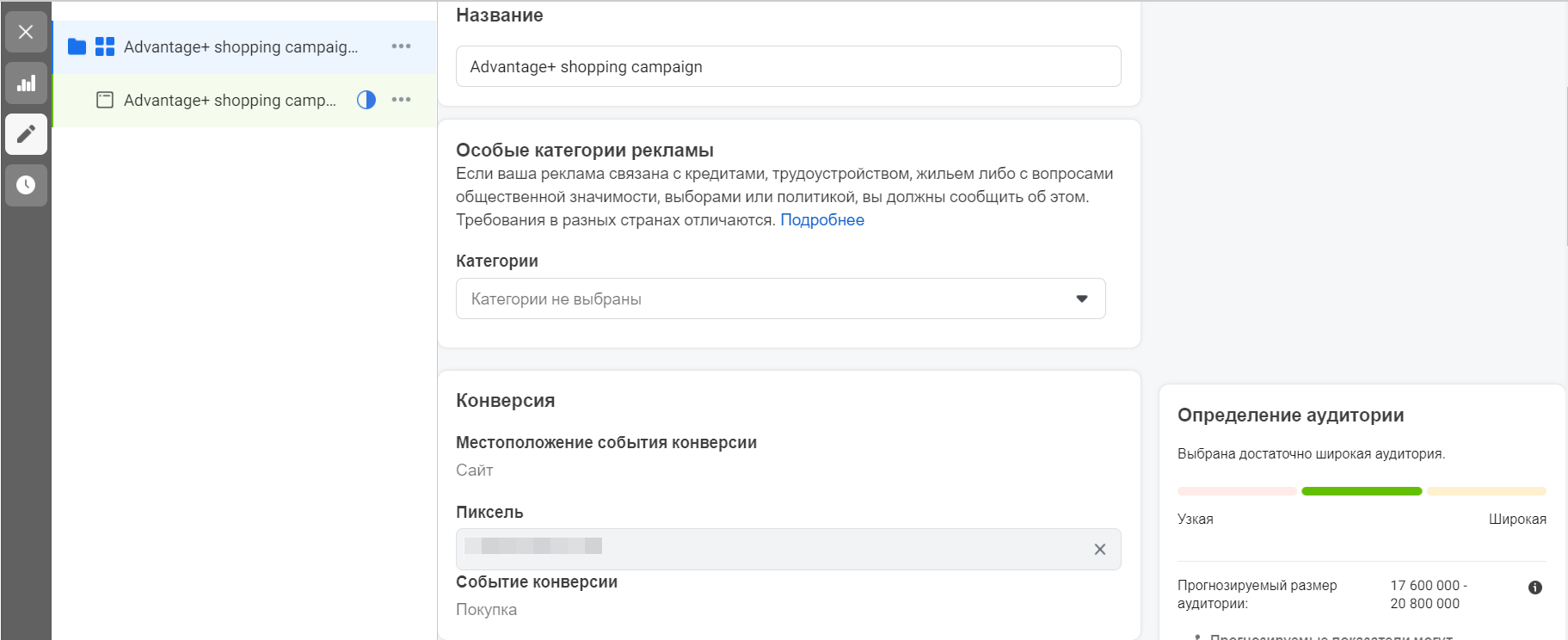
Task: Click the blue campaign folder icon
Action: 77,46
